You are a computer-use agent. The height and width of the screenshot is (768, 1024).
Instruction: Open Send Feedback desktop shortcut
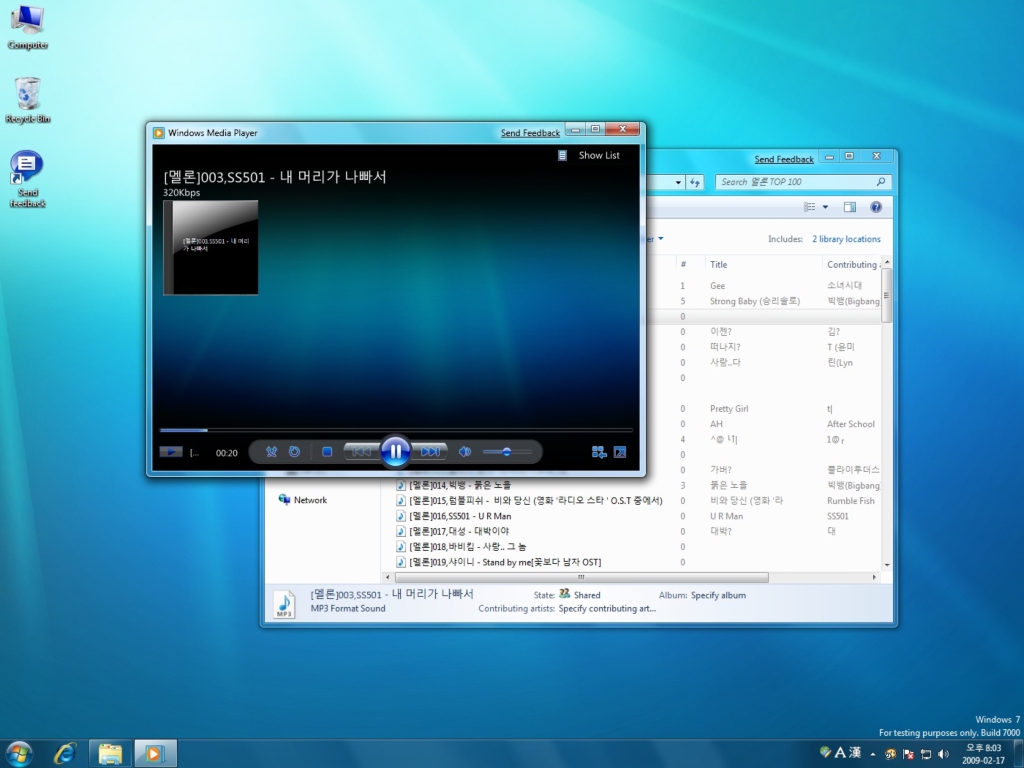27,179
